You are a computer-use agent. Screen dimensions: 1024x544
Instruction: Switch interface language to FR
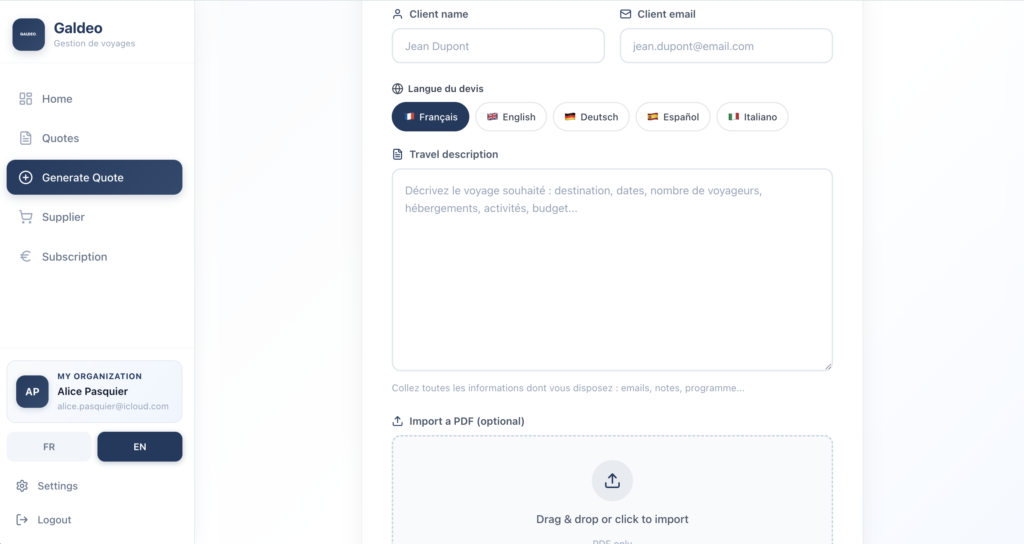tap(49, 447)
